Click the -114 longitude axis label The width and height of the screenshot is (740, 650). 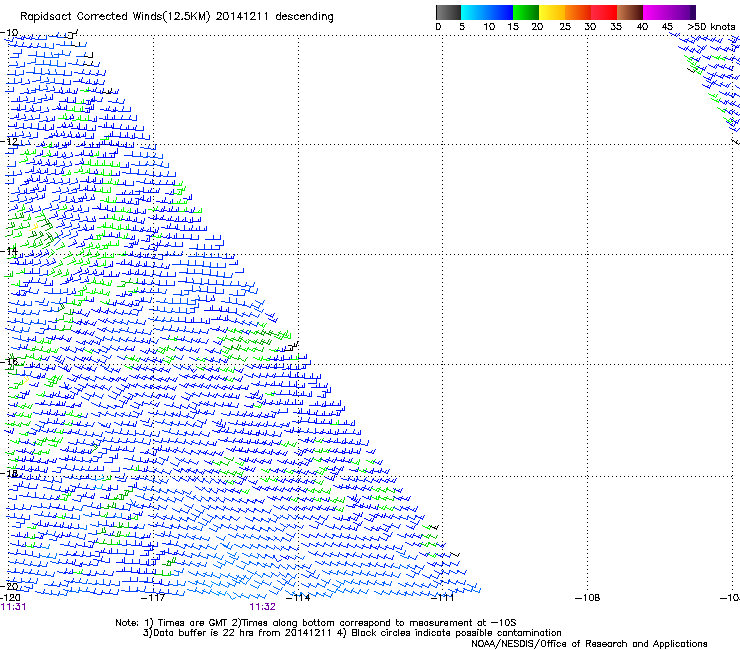[x=298, y=598]
